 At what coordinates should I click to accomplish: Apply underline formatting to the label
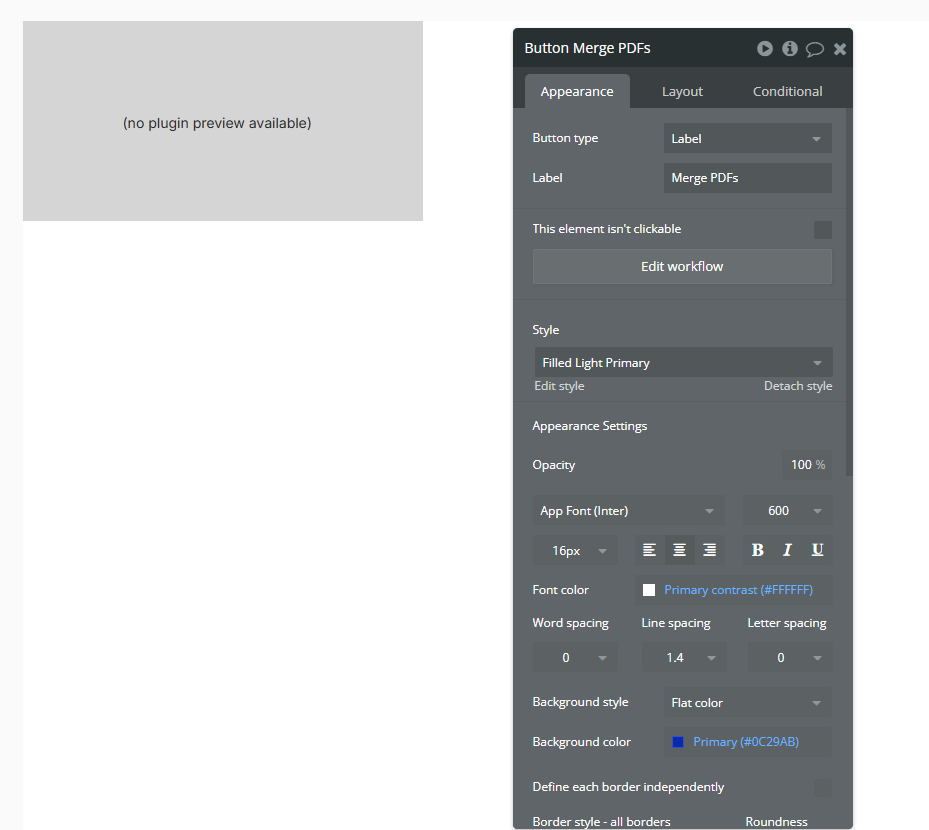[x=817, y=549]
